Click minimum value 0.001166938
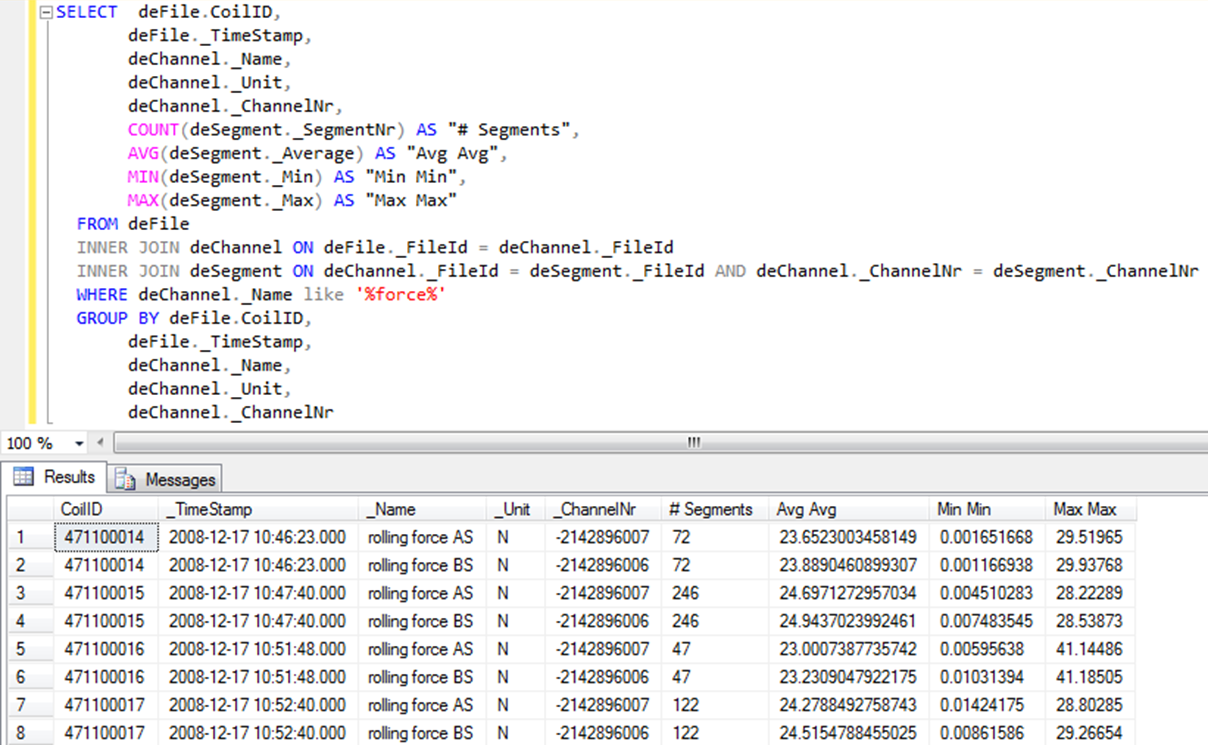This screenshot has height=745, width=1208. click(987, 565)
